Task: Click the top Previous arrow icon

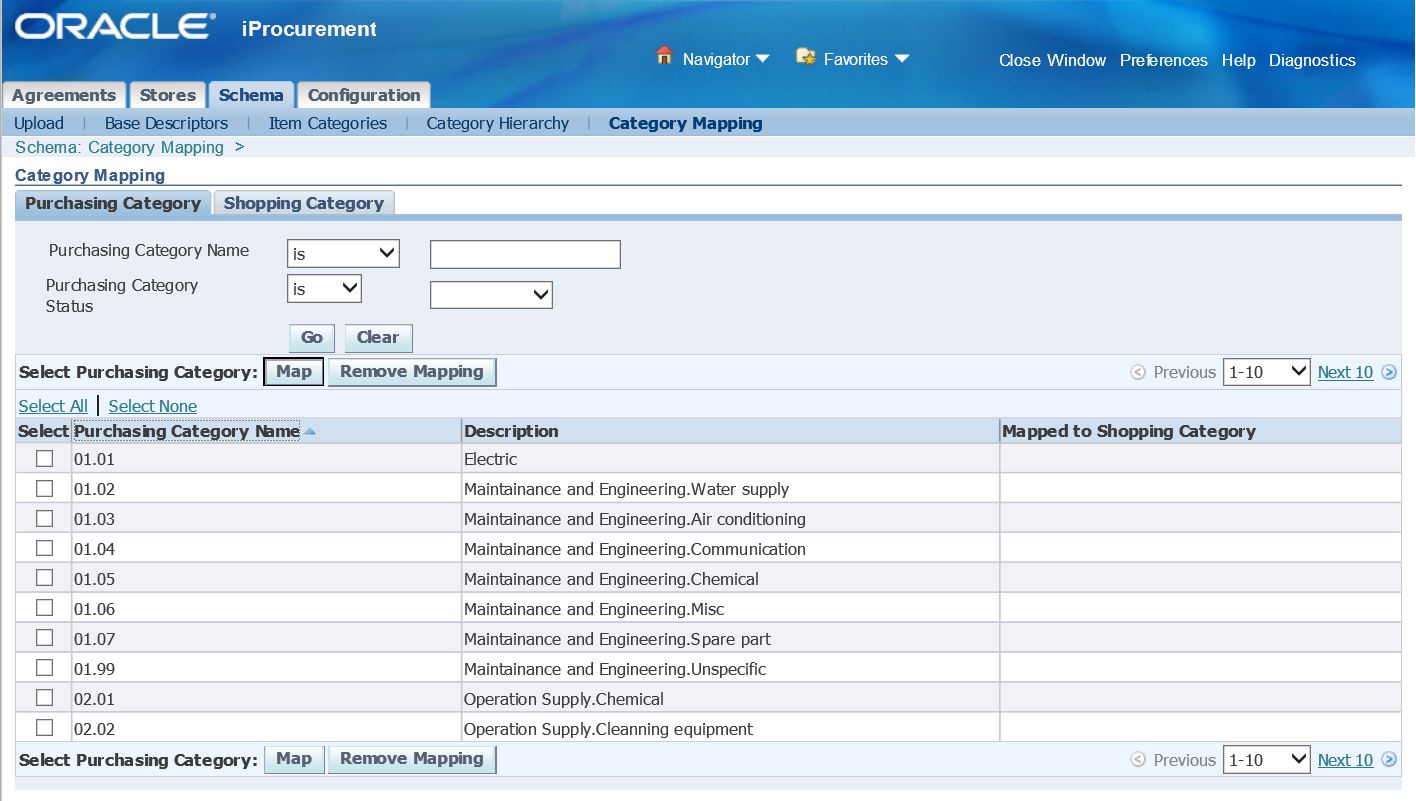Action: pos(1138,372)
